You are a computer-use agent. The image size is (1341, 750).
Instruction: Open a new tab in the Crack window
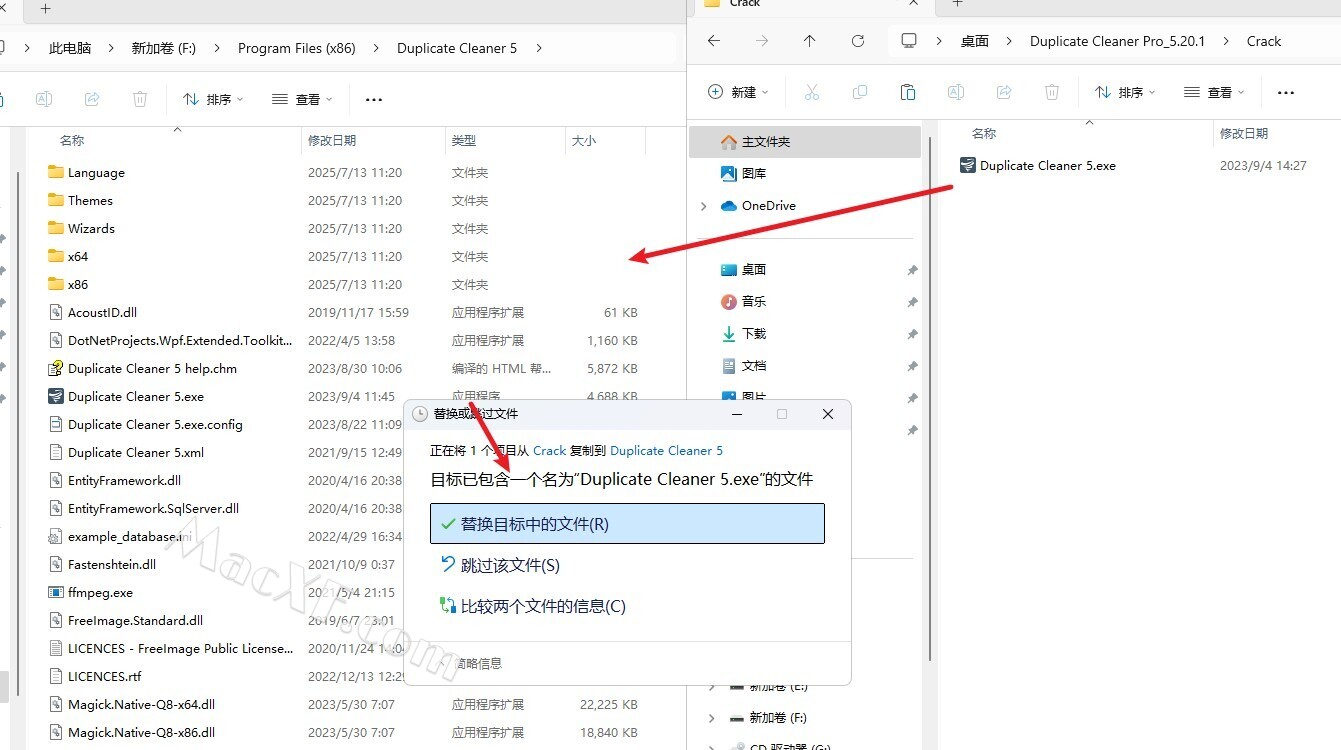[957, 4]
